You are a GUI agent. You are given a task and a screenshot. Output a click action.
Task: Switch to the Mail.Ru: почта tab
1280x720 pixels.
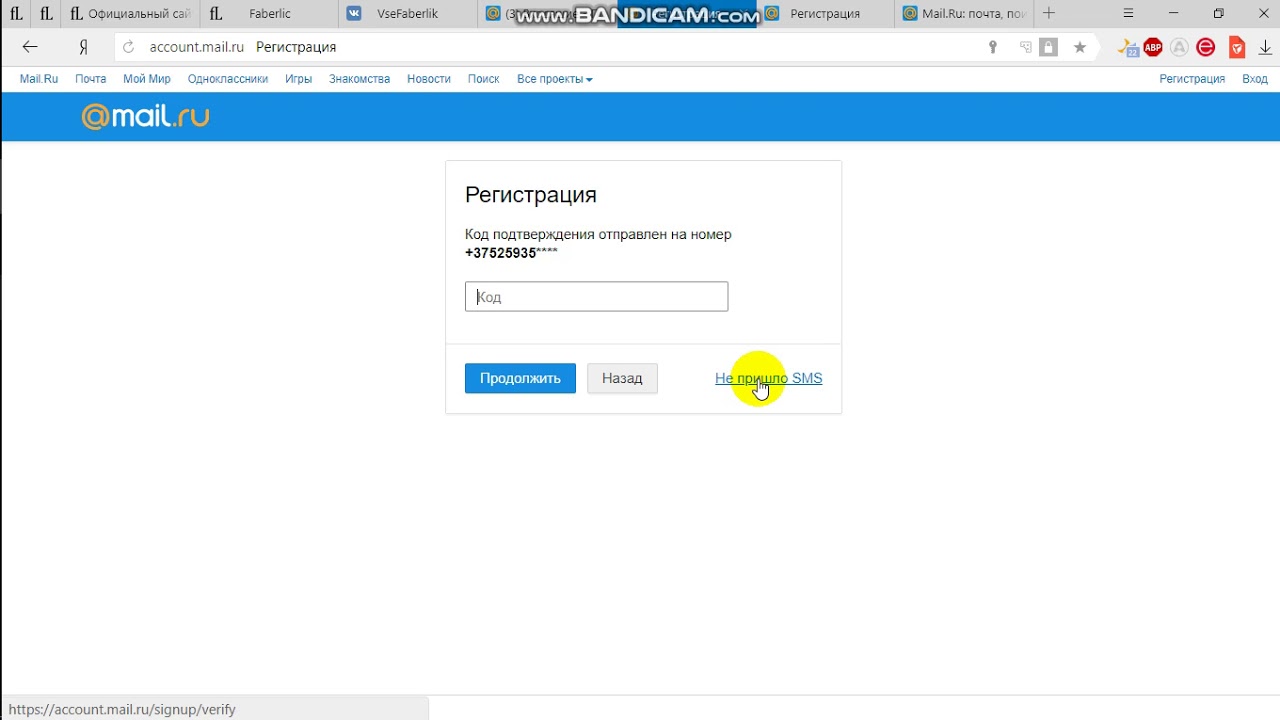pyautogui.click(x=964, y=14)
